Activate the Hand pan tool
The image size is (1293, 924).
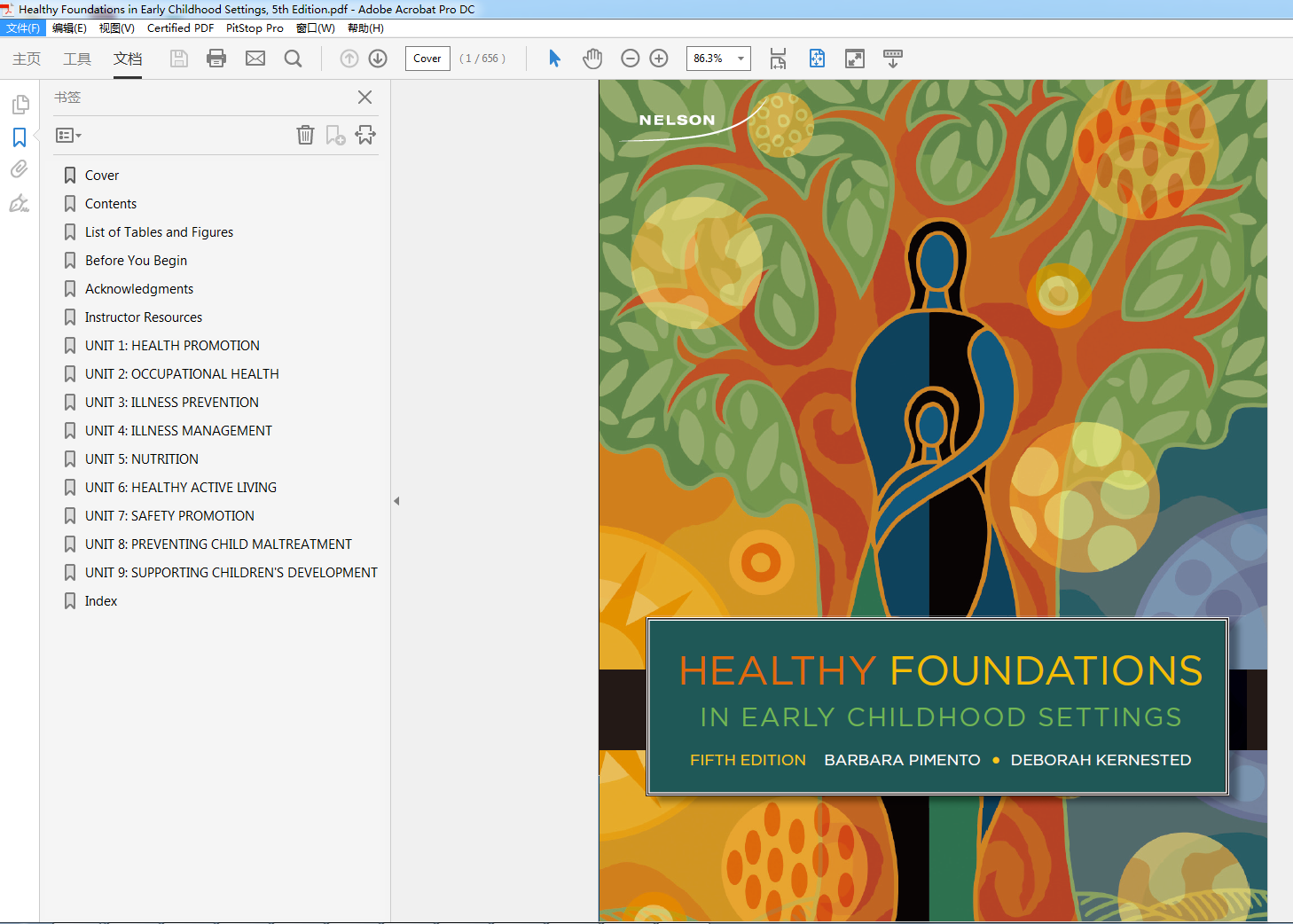point(592,59)
